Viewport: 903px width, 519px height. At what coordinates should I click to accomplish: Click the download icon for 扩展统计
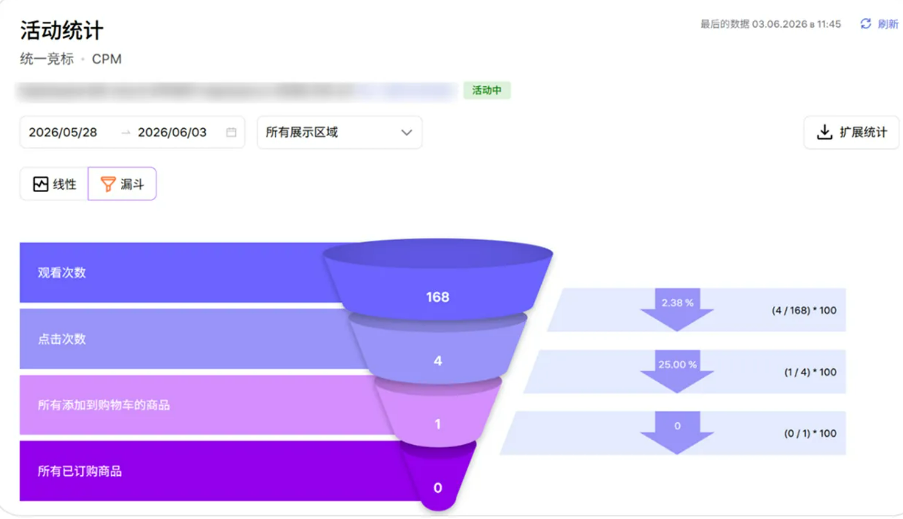click(824, 132)
